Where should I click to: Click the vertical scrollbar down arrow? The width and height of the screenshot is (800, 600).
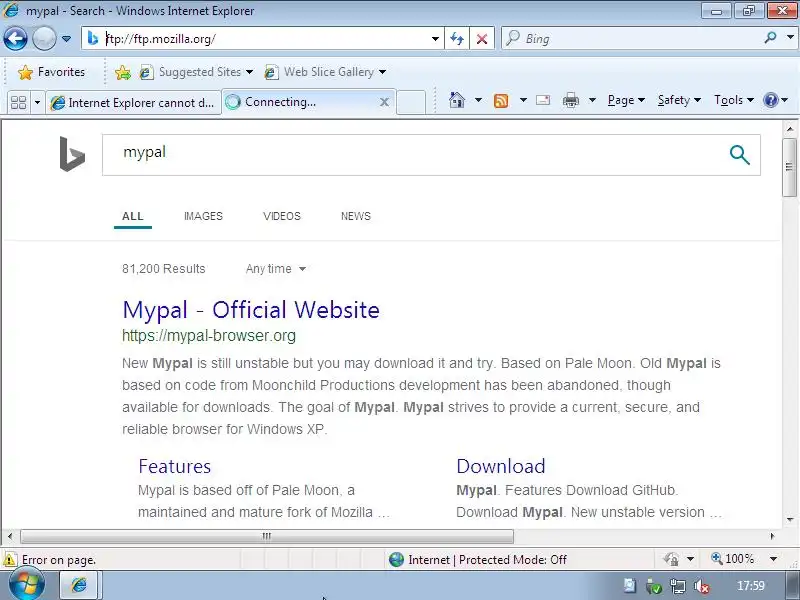pos(789,520)
